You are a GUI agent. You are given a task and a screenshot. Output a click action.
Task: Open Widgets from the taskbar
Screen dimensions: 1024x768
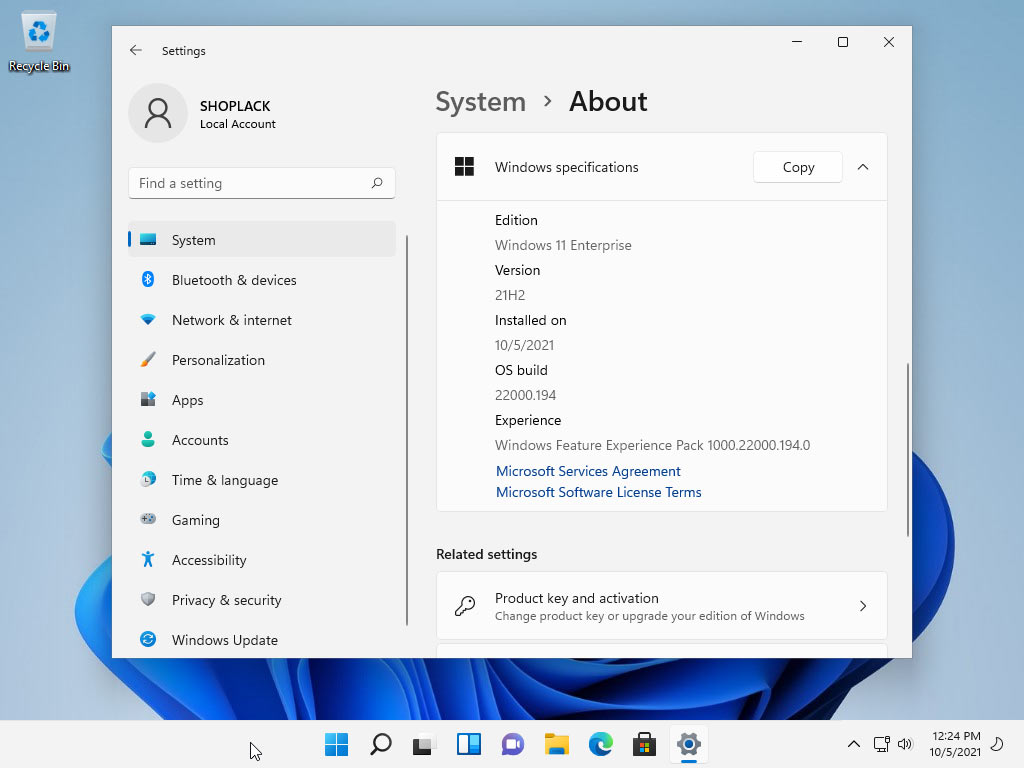(x=469, y=744)
